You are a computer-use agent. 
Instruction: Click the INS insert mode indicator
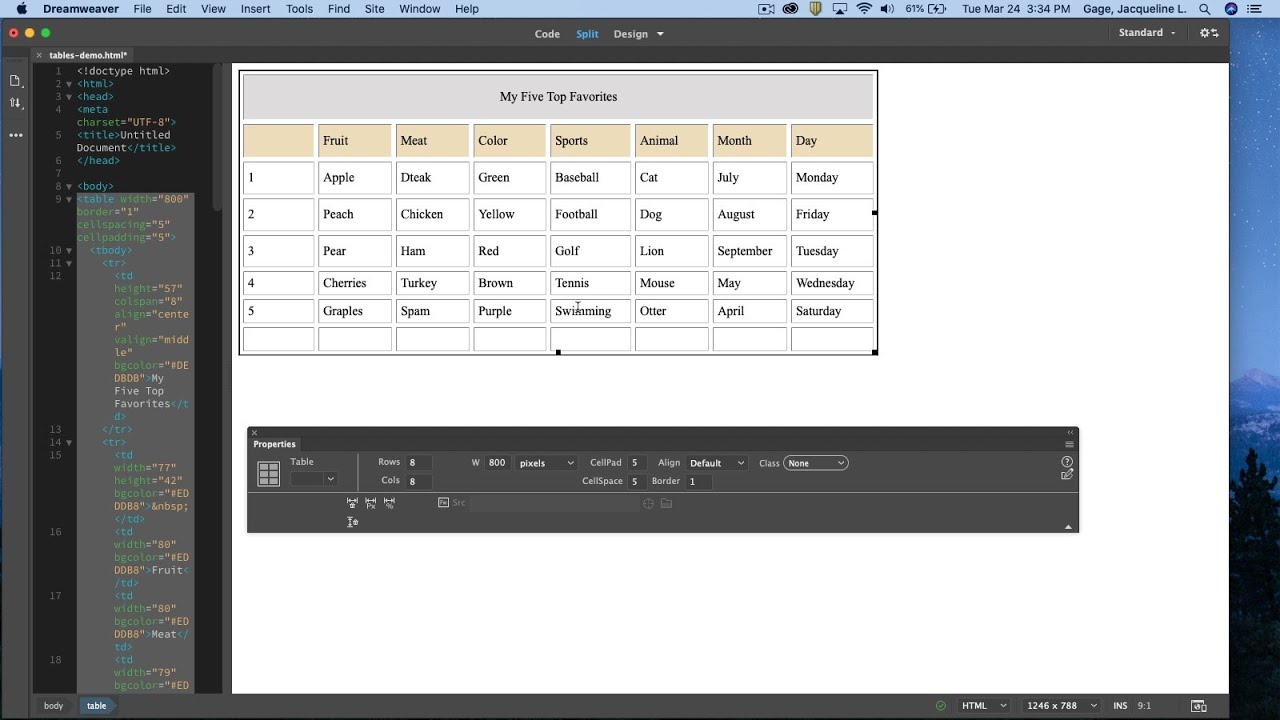click(x=1120, y=706)
